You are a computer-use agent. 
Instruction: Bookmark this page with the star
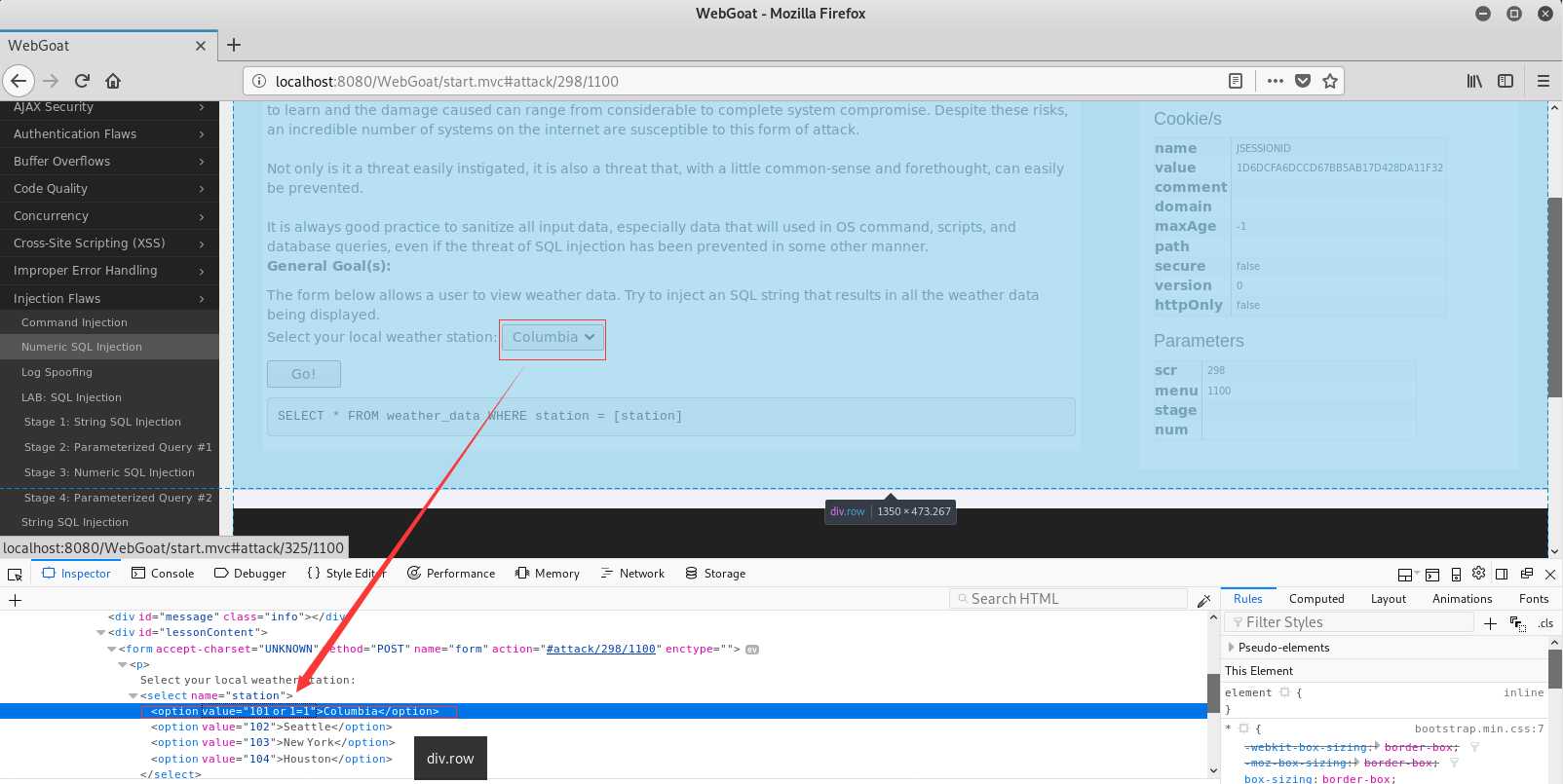click(x=1330, y=81)
